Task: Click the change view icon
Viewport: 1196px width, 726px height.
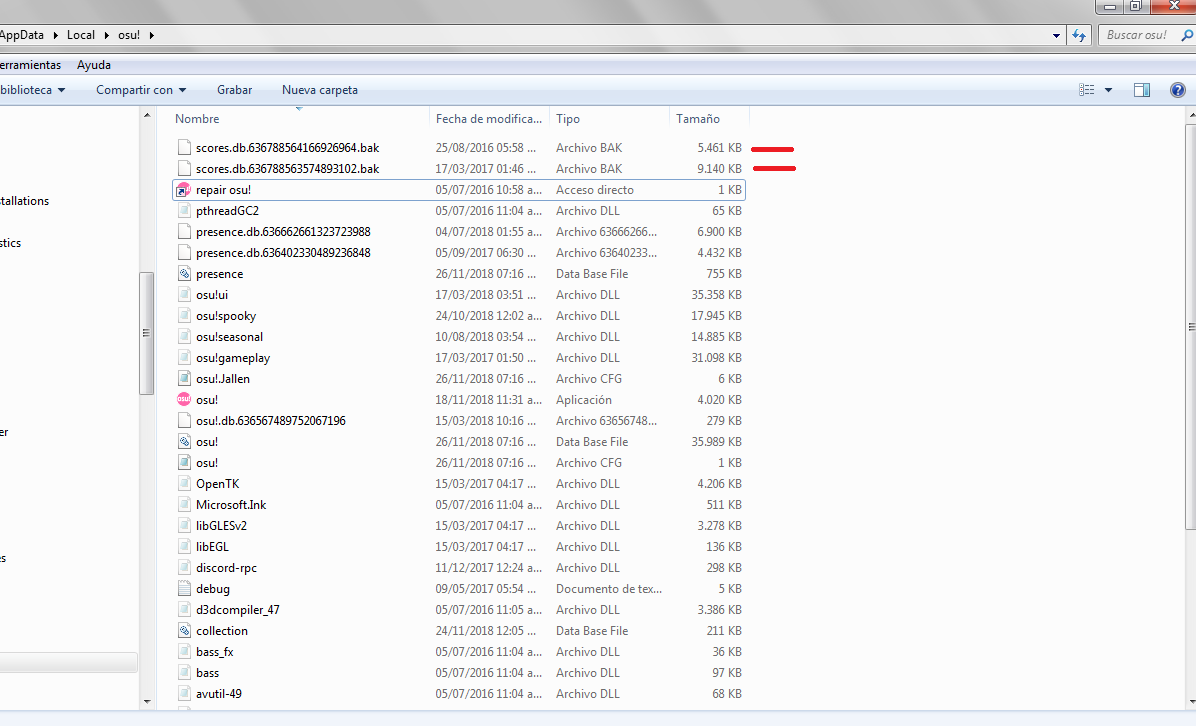Action: point(1087,90)
